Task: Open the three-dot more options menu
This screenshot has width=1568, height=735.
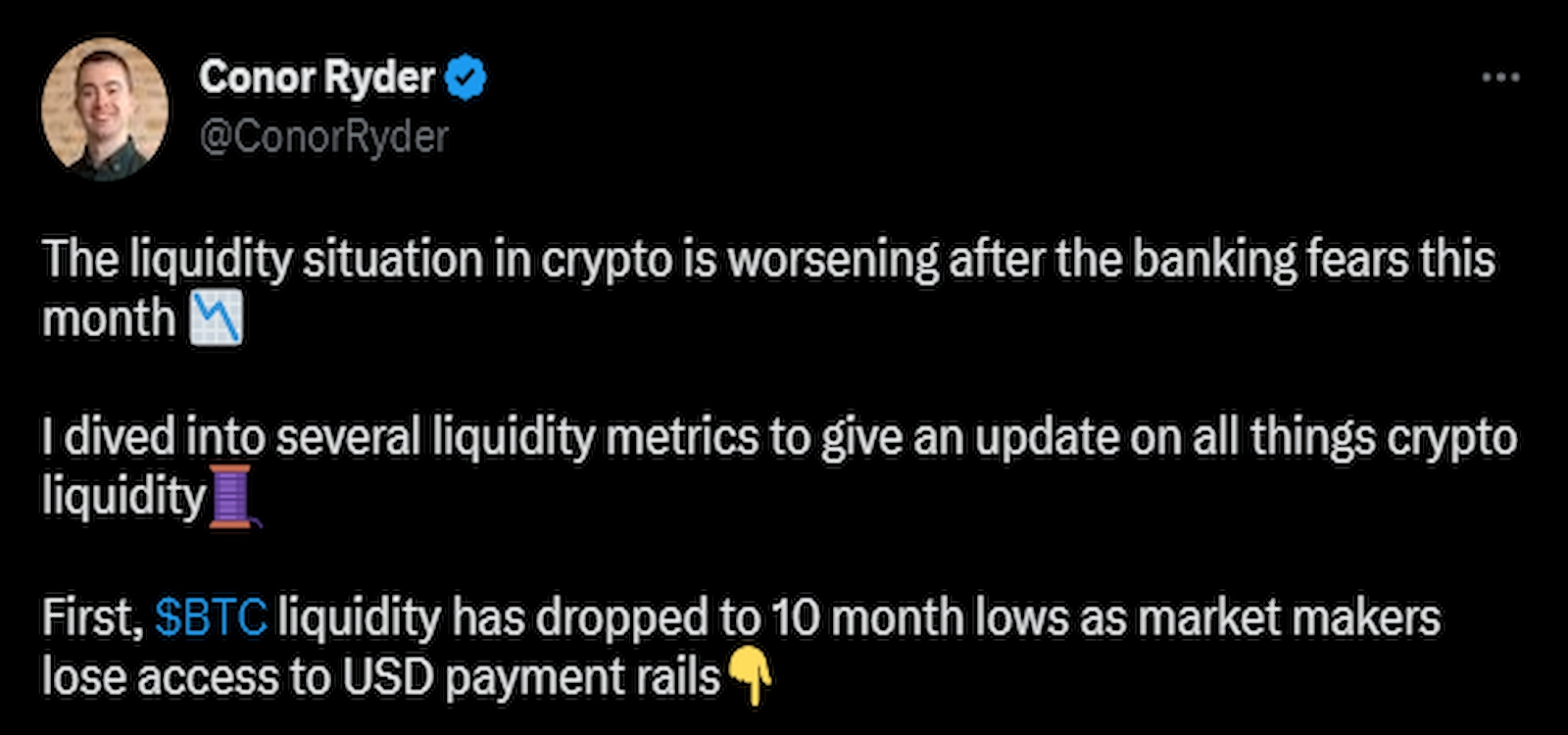Action: pos(1499,77)
